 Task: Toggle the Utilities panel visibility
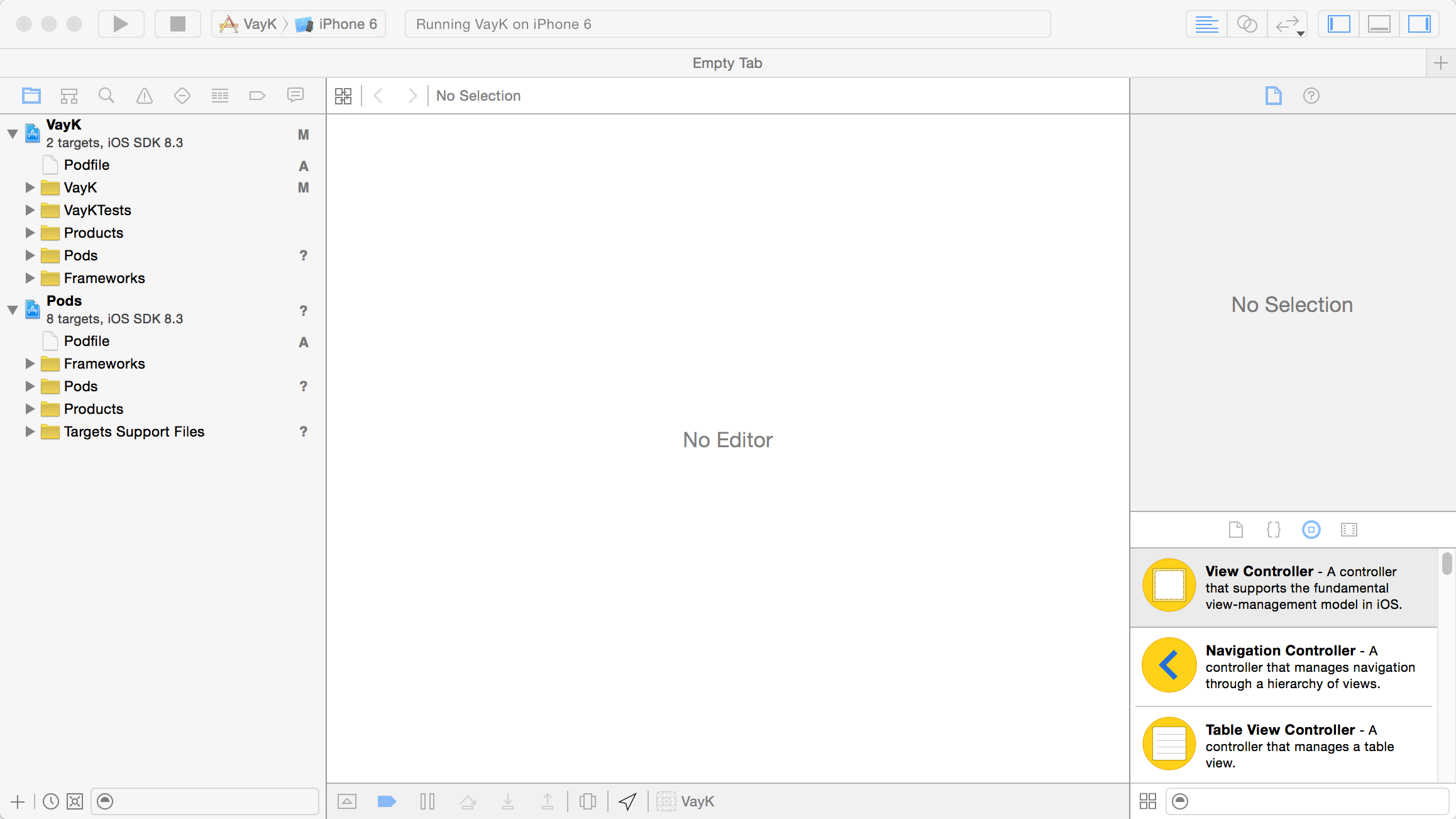point(1419,24)
